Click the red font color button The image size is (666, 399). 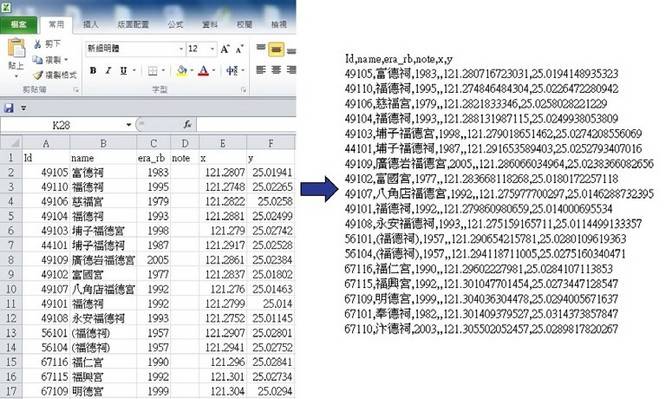point(203,71)
